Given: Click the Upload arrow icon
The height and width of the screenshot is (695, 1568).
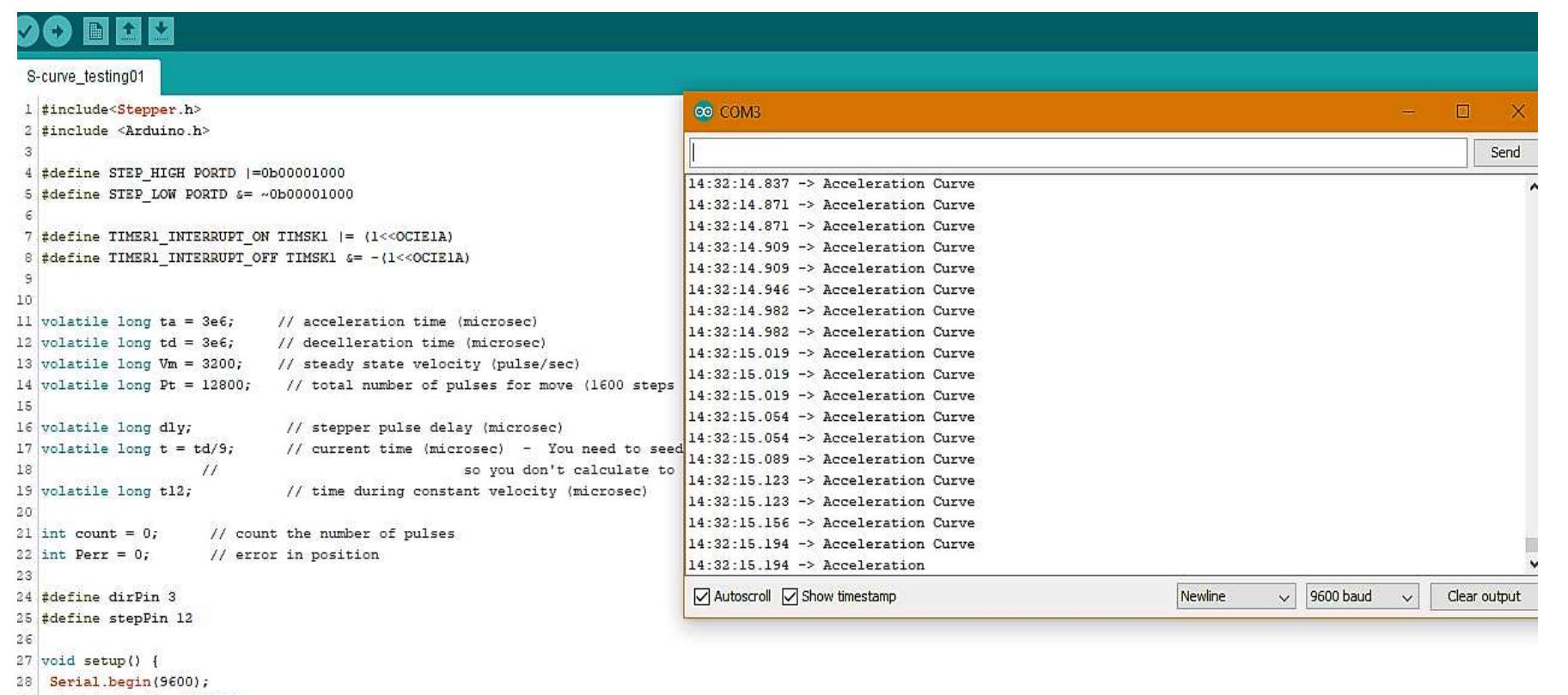Looking at the screenshot, I should click(x=58, y=32).
